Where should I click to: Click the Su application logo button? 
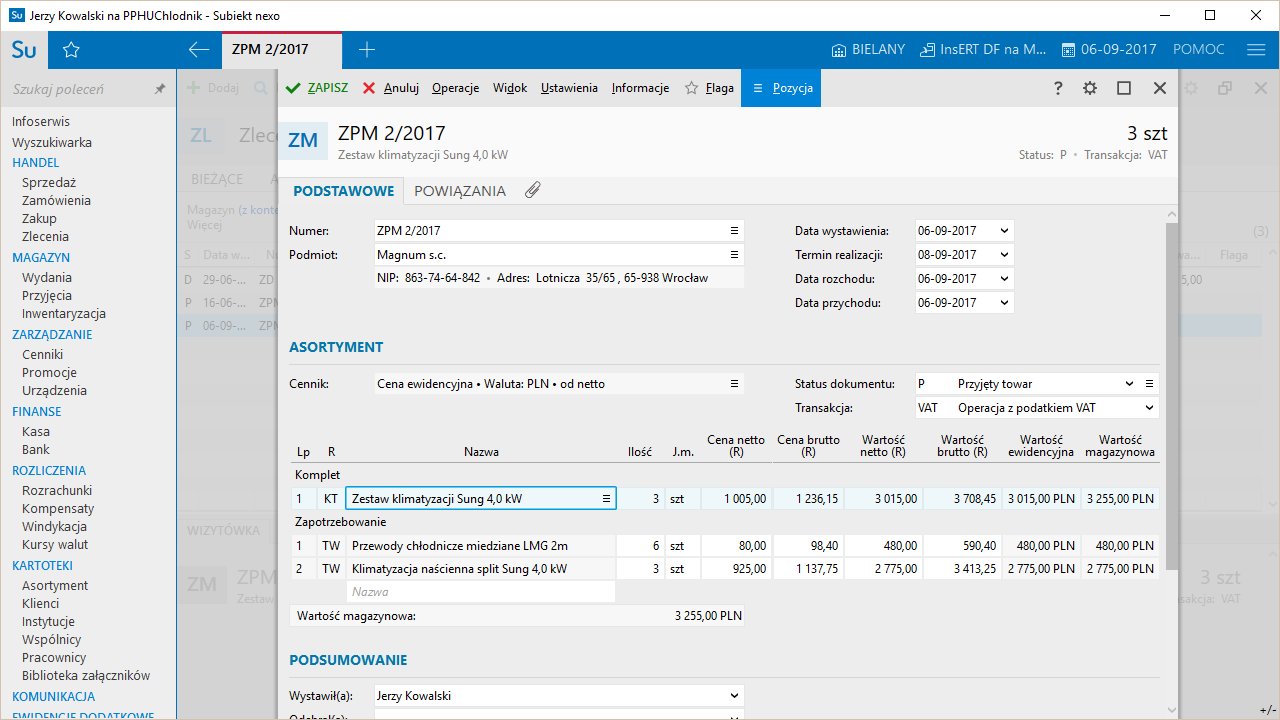24,50
